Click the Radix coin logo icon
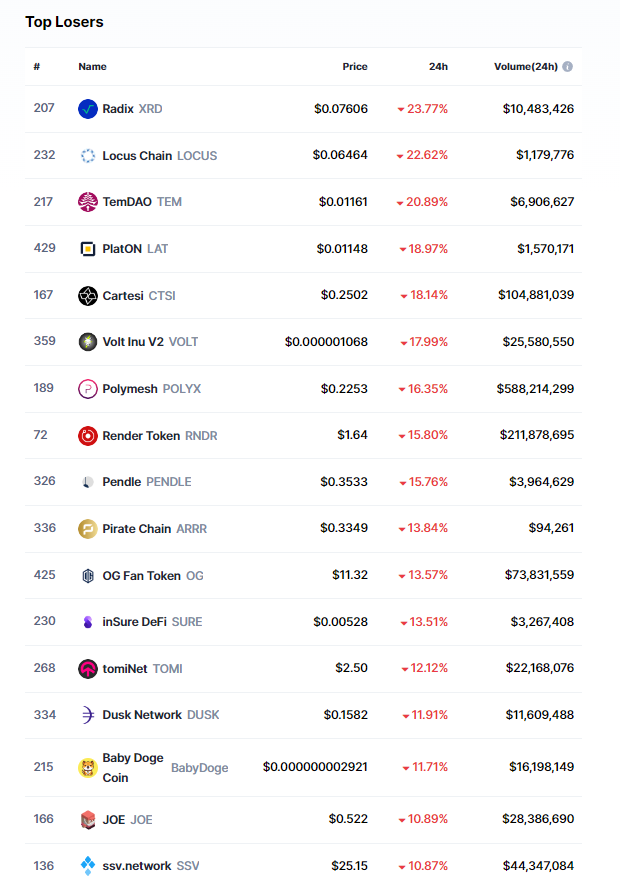 coord(88,109)
